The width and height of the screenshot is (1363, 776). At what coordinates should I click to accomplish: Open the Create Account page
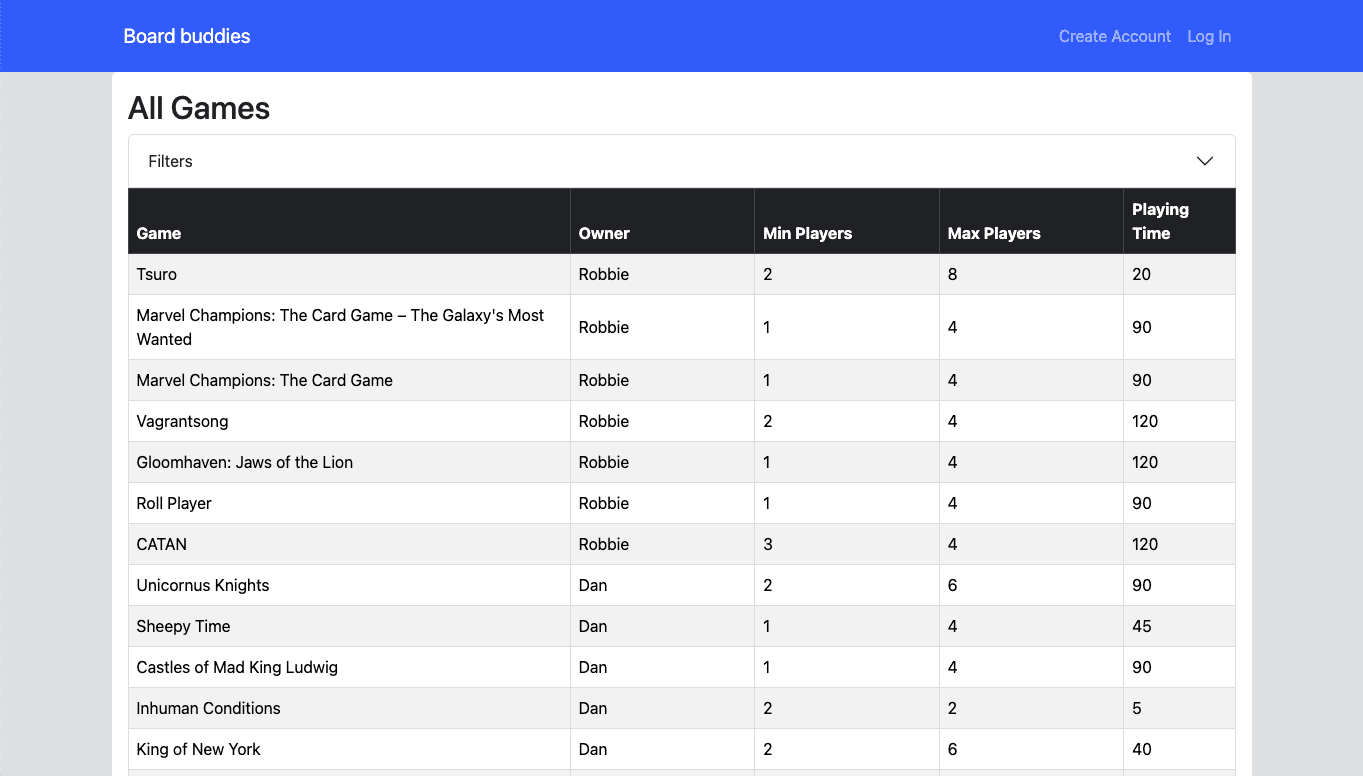(1115, 36)
